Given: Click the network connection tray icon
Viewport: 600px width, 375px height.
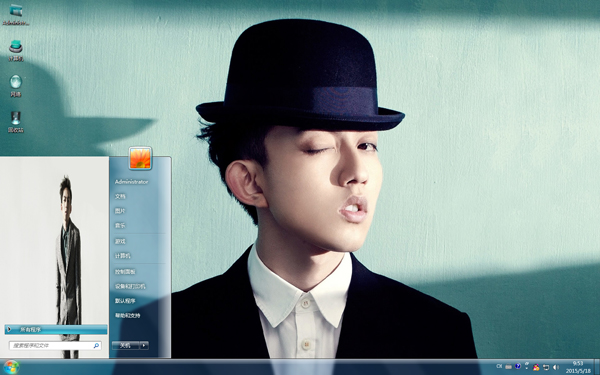Looking at the screenshot, I should coord(546,367).
